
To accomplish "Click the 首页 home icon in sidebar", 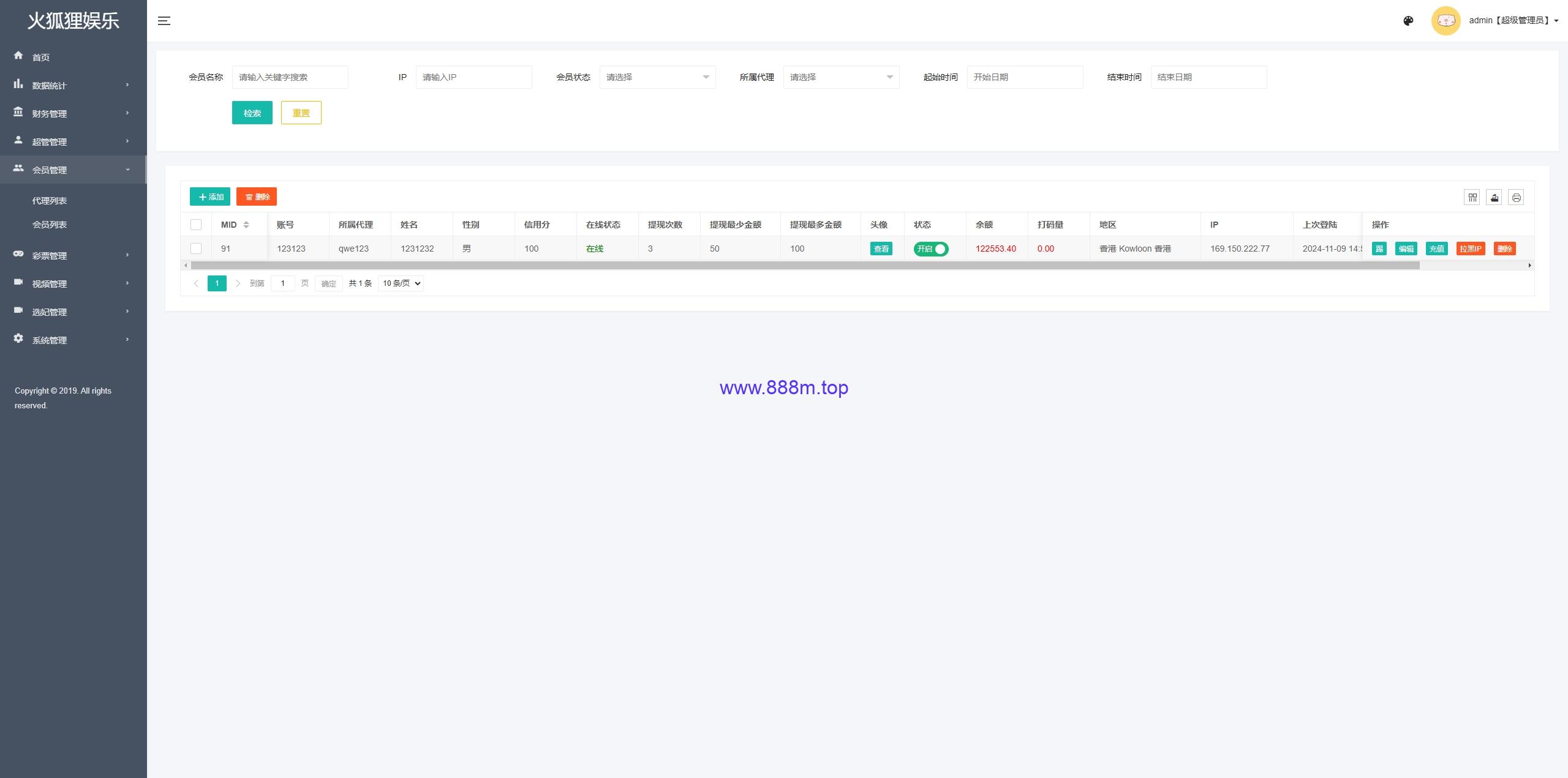I will (18, 56).
